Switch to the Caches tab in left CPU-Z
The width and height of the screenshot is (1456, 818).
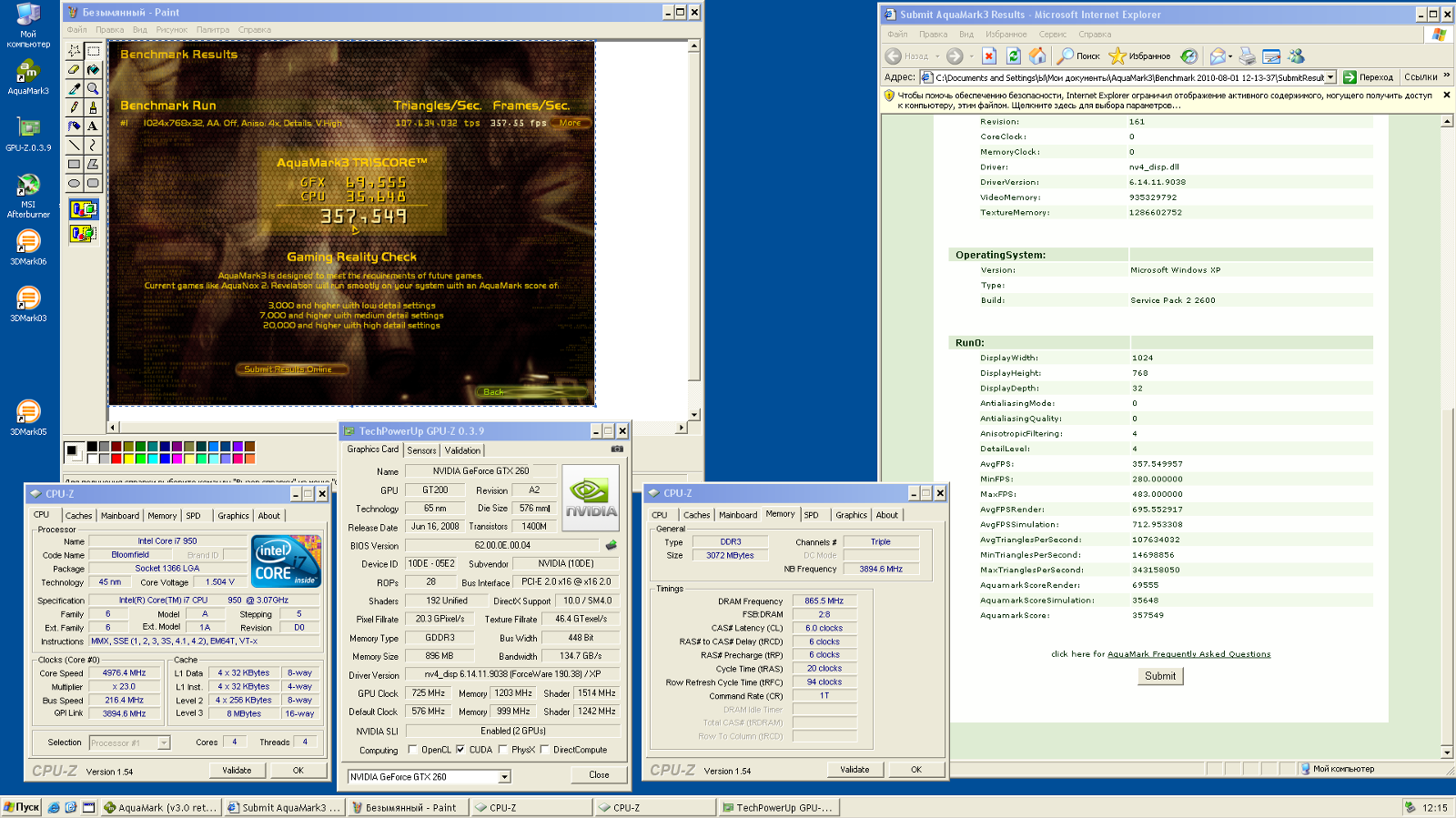click(78, 516)
